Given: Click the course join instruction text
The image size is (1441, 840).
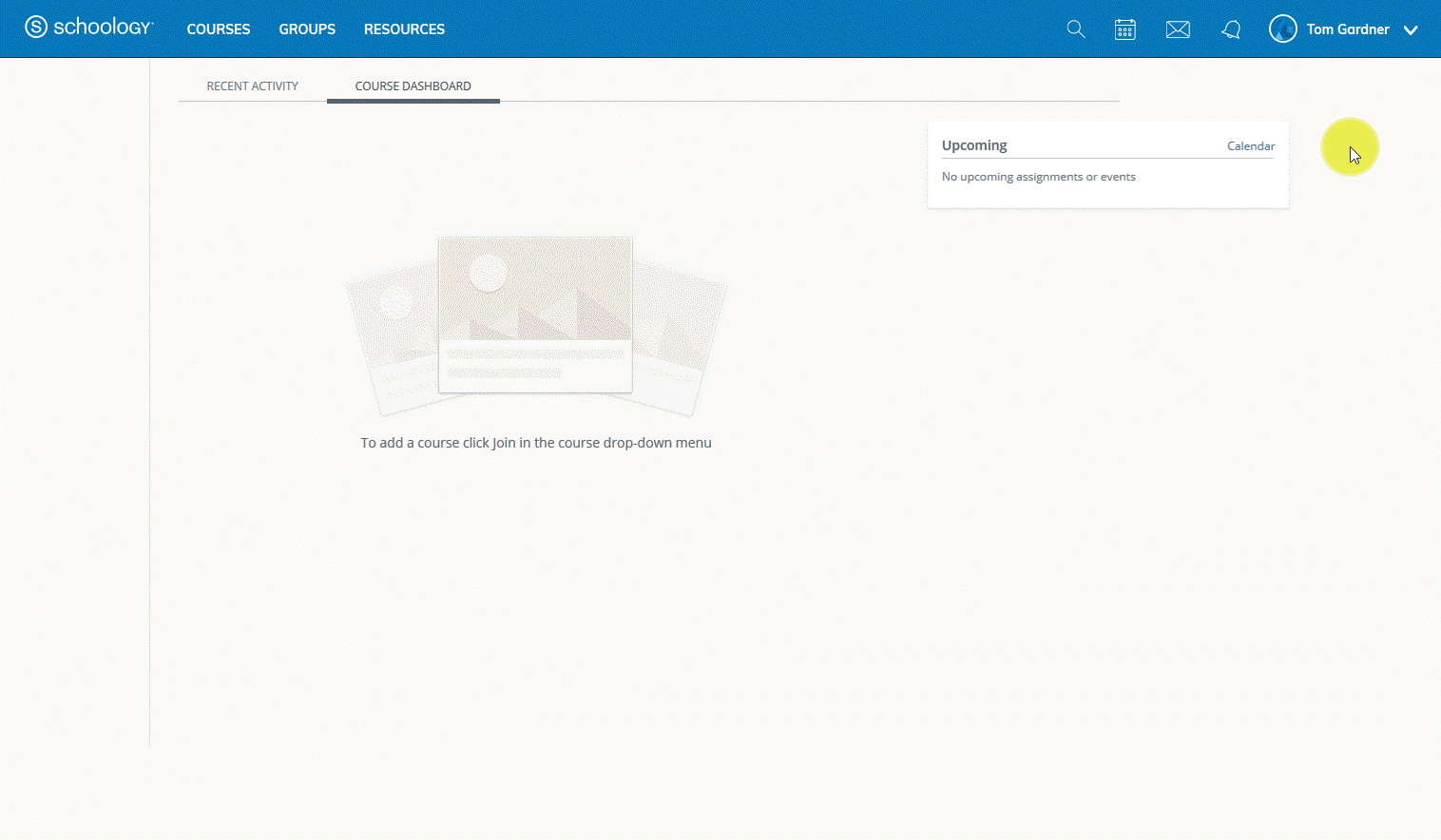Looking at the screenshot, I should 535,442.
